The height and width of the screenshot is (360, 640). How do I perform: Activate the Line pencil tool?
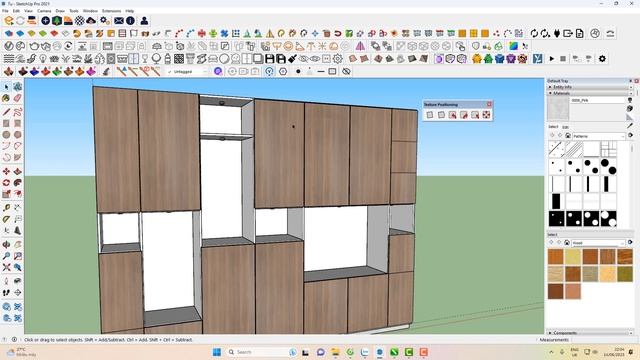[6, 112]
